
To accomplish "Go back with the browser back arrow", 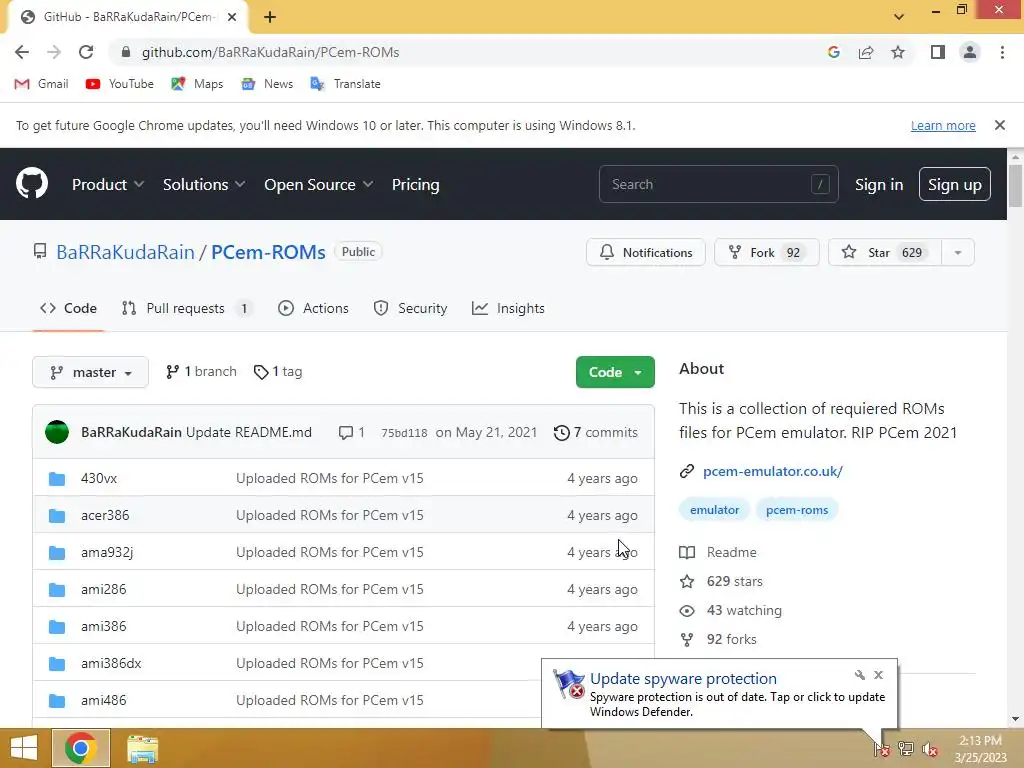I will point(22,52).
